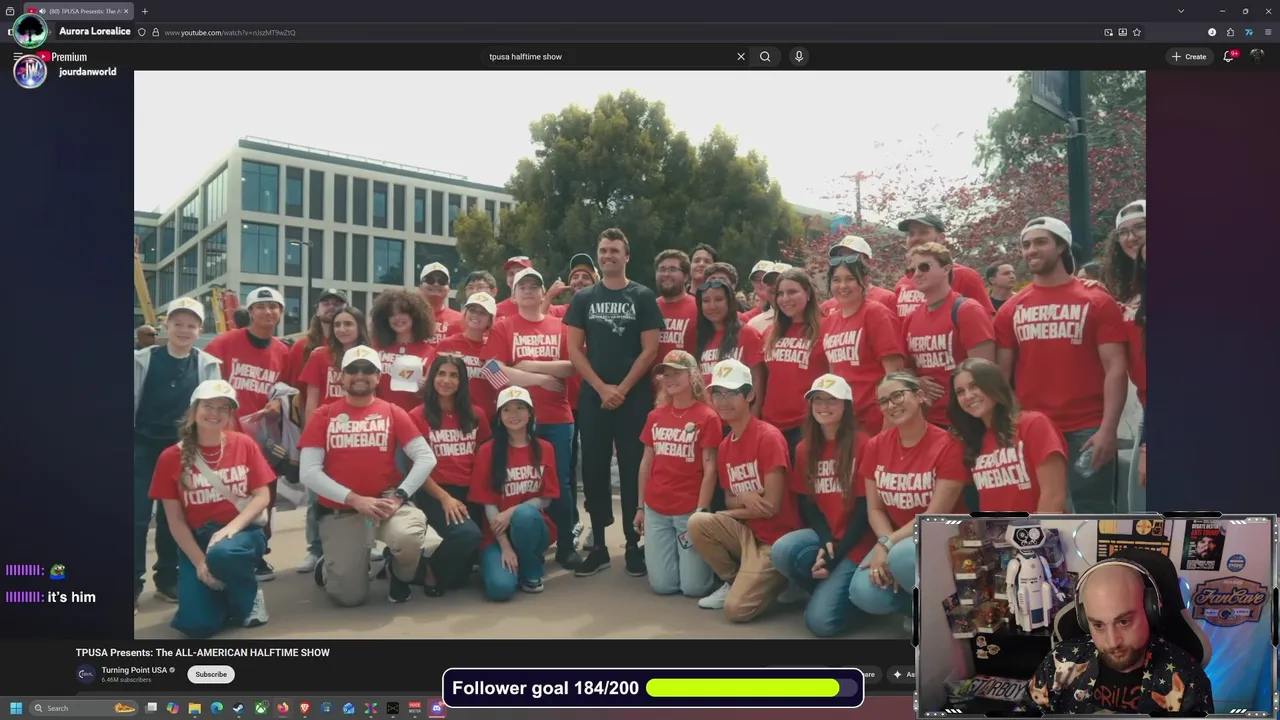Click the round white extension icon in toolbar

tap(1212, 32)
